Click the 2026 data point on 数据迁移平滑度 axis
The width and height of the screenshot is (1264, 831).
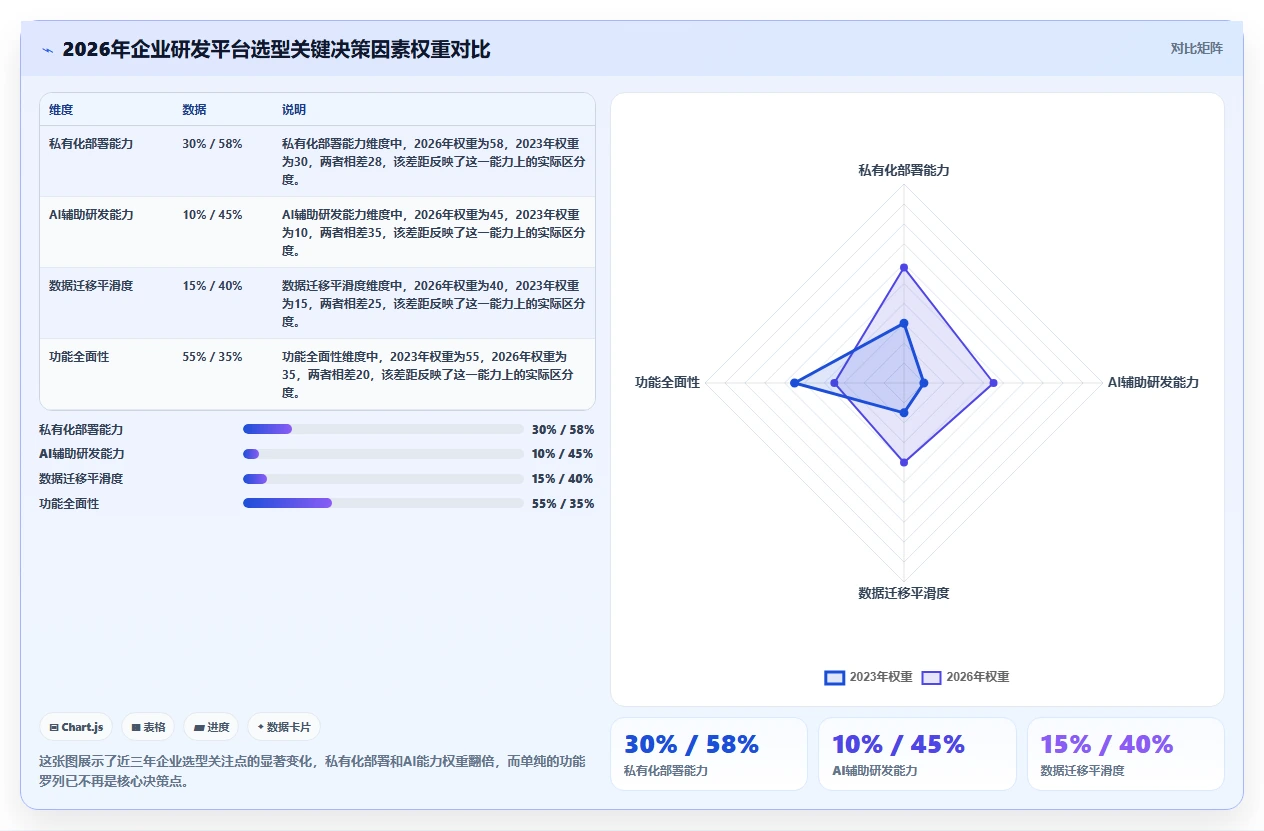[x=904, y=462]
